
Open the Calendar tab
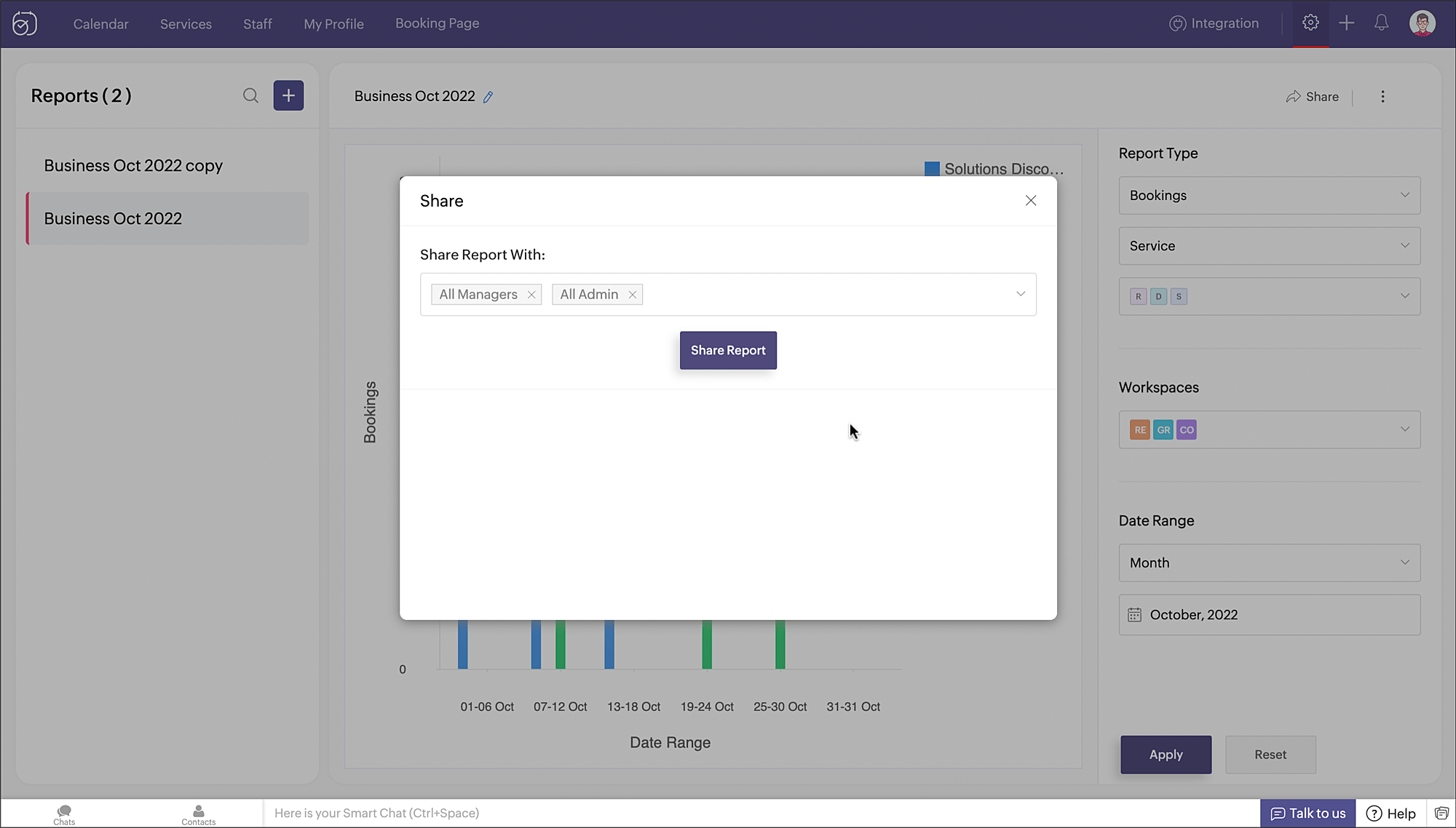(x=100, y=24)
